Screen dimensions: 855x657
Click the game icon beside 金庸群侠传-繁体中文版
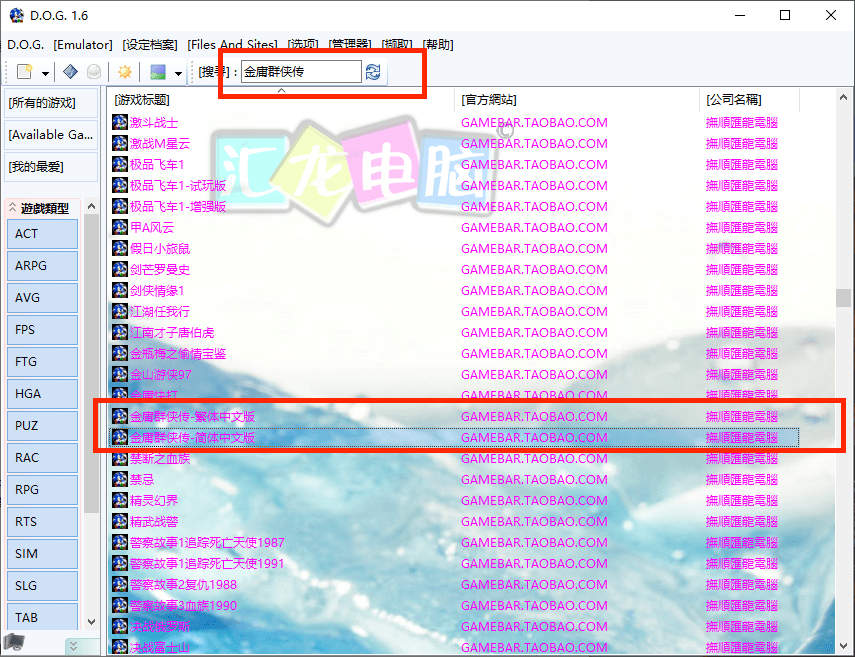119,416
